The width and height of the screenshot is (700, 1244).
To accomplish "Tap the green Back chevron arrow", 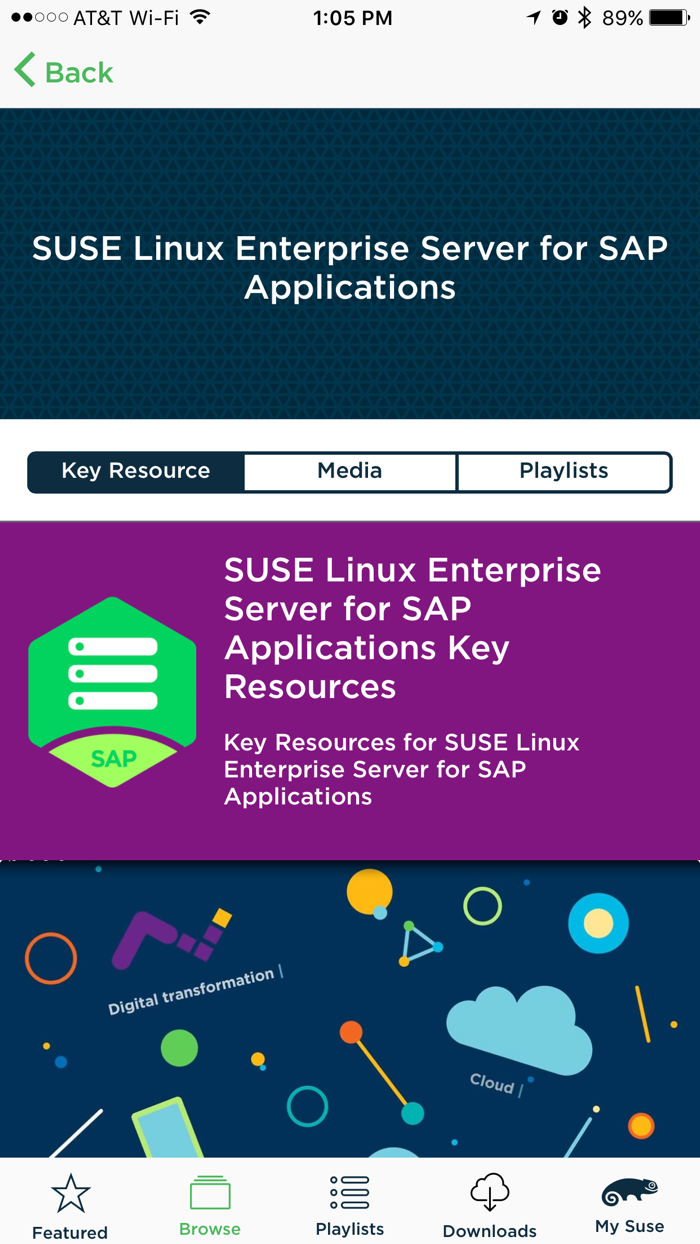I will pos(25,71).
